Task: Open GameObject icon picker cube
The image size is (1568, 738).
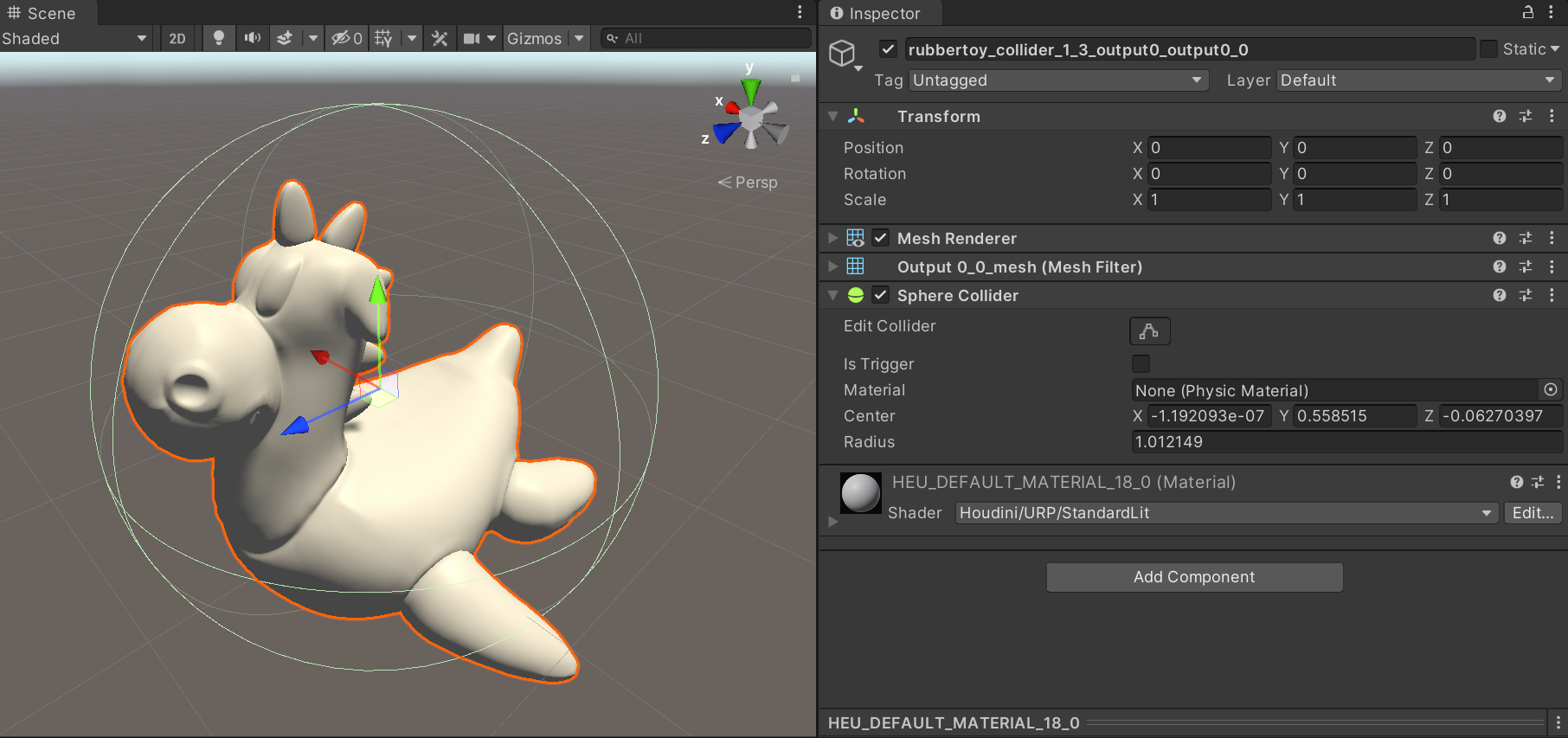Action: [845, 55]
